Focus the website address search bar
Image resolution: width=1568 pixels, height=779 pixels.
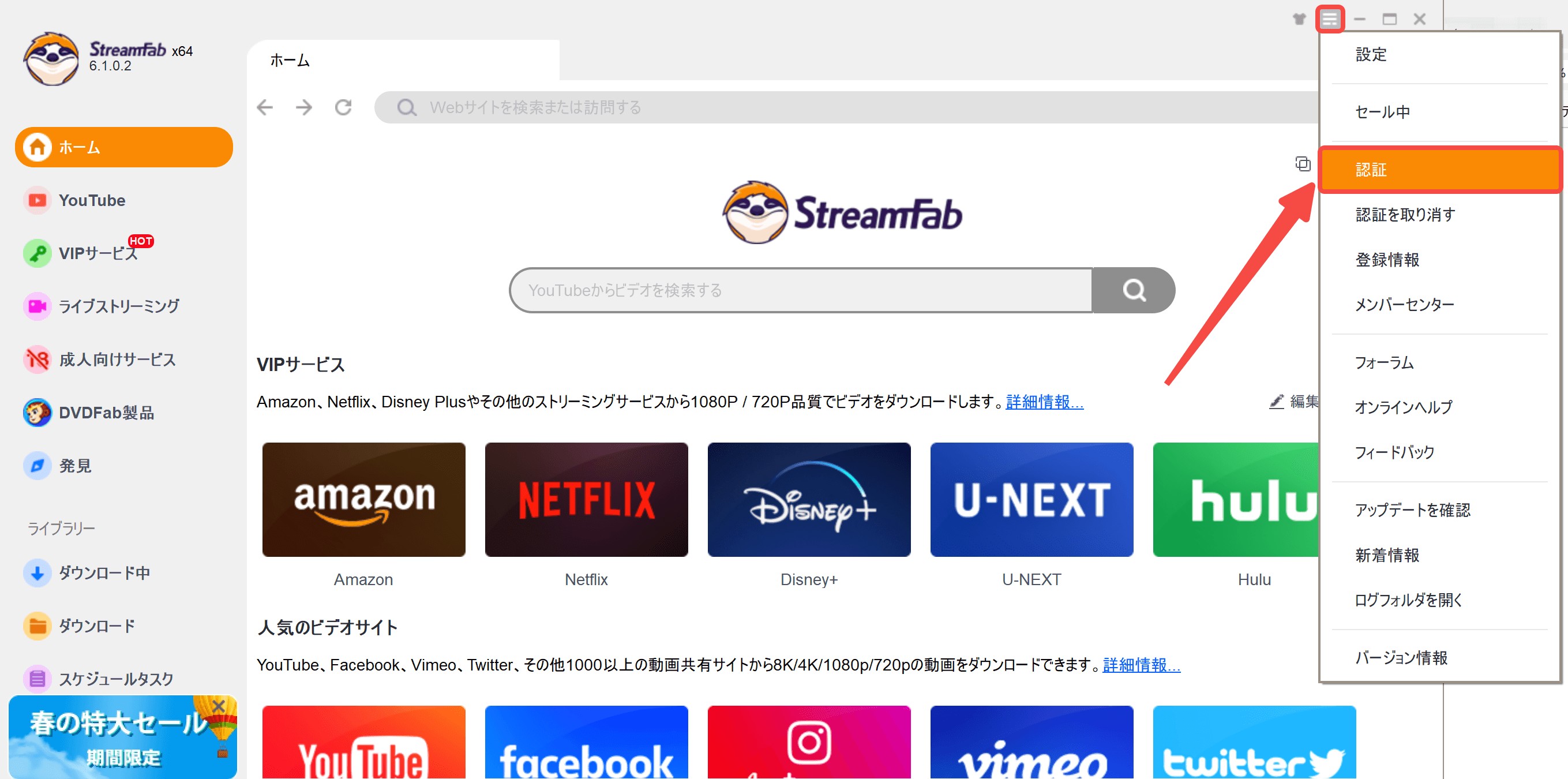point(846,108)
